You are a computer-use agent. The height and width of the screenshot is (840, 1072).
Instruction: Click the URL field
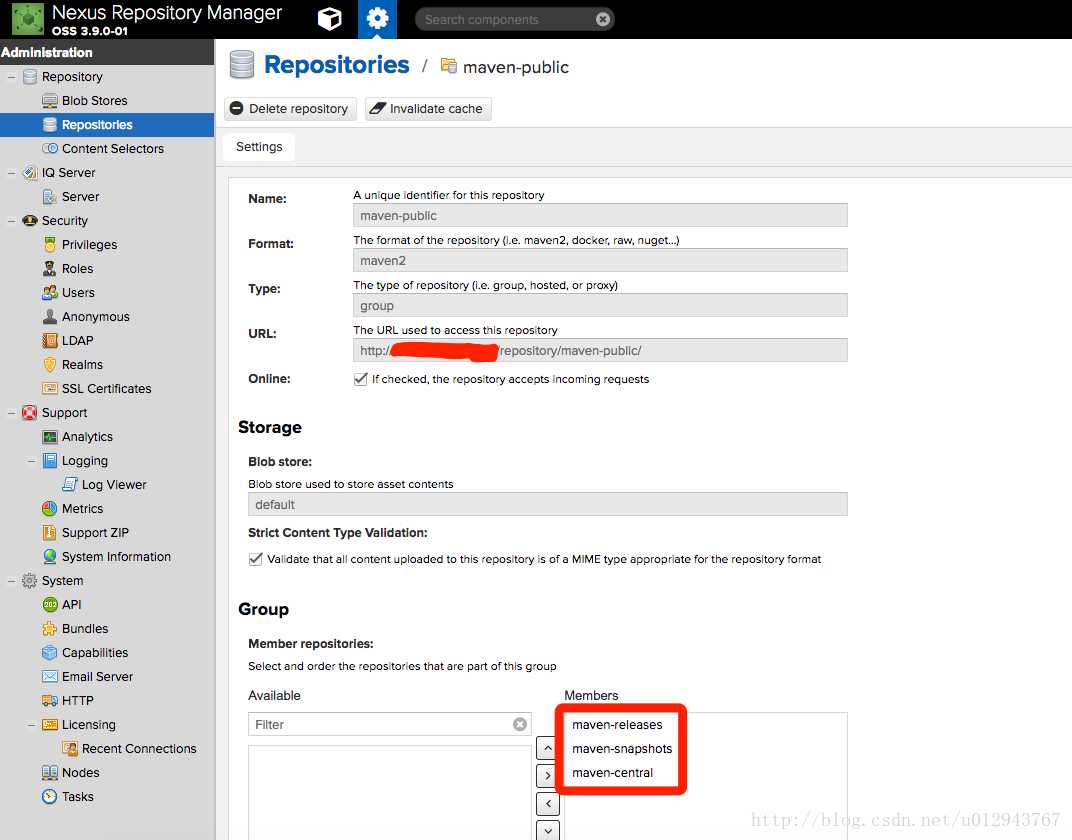600,351
